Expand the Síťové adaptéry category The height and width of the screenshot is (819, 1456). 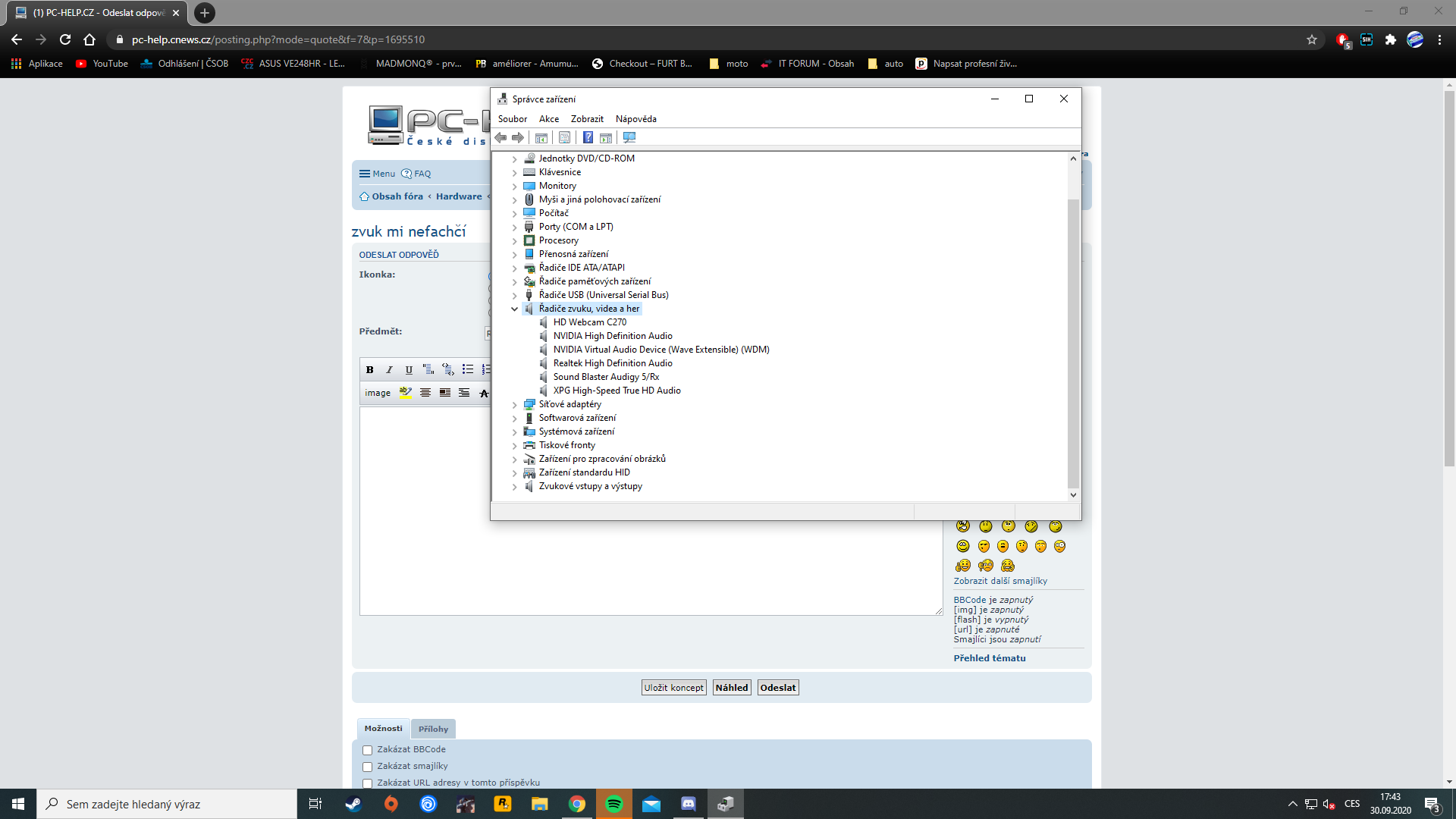click(514, 405)
